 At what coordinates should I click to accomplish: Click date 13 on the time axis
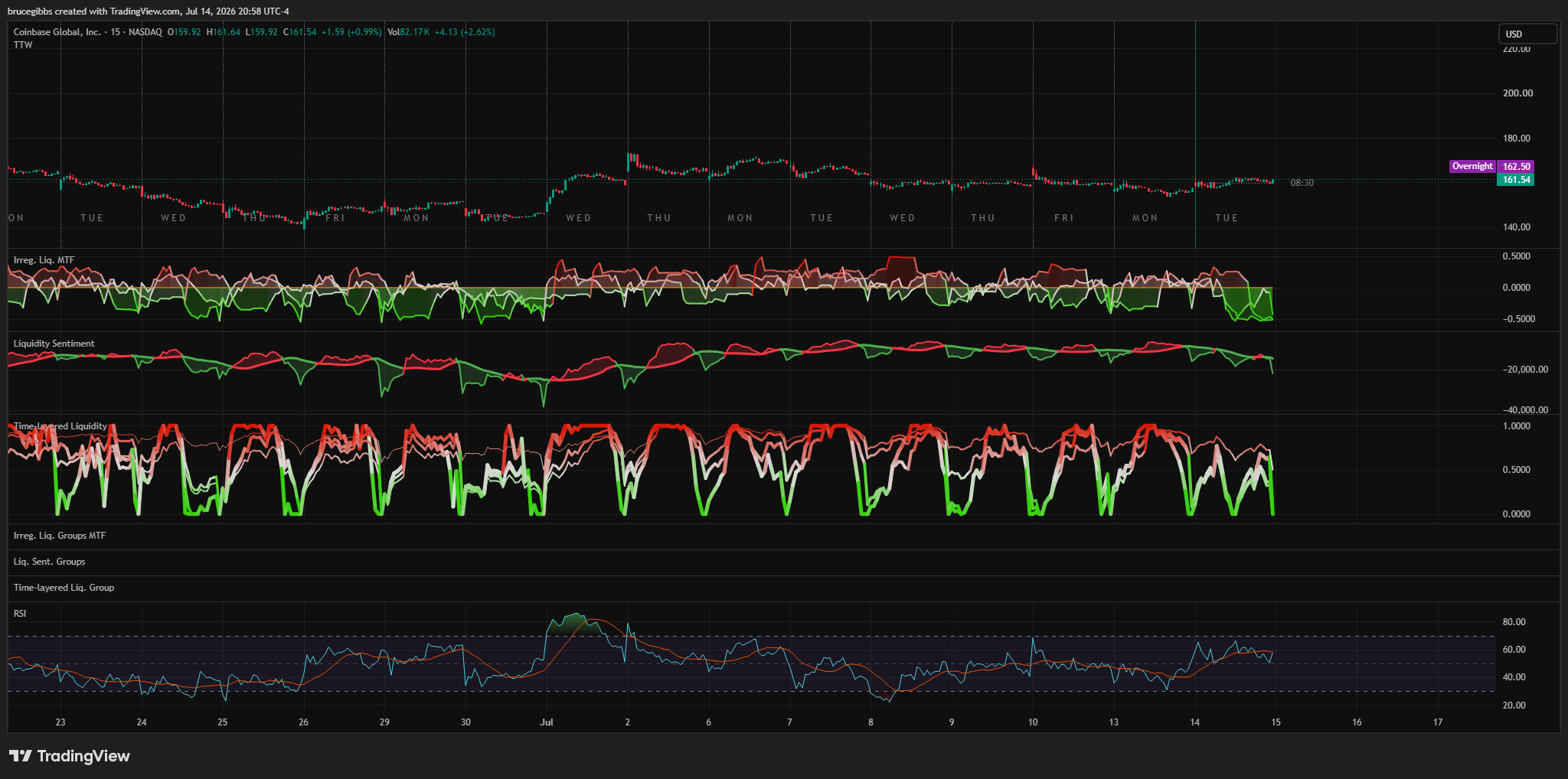[x=1114, y=722]
